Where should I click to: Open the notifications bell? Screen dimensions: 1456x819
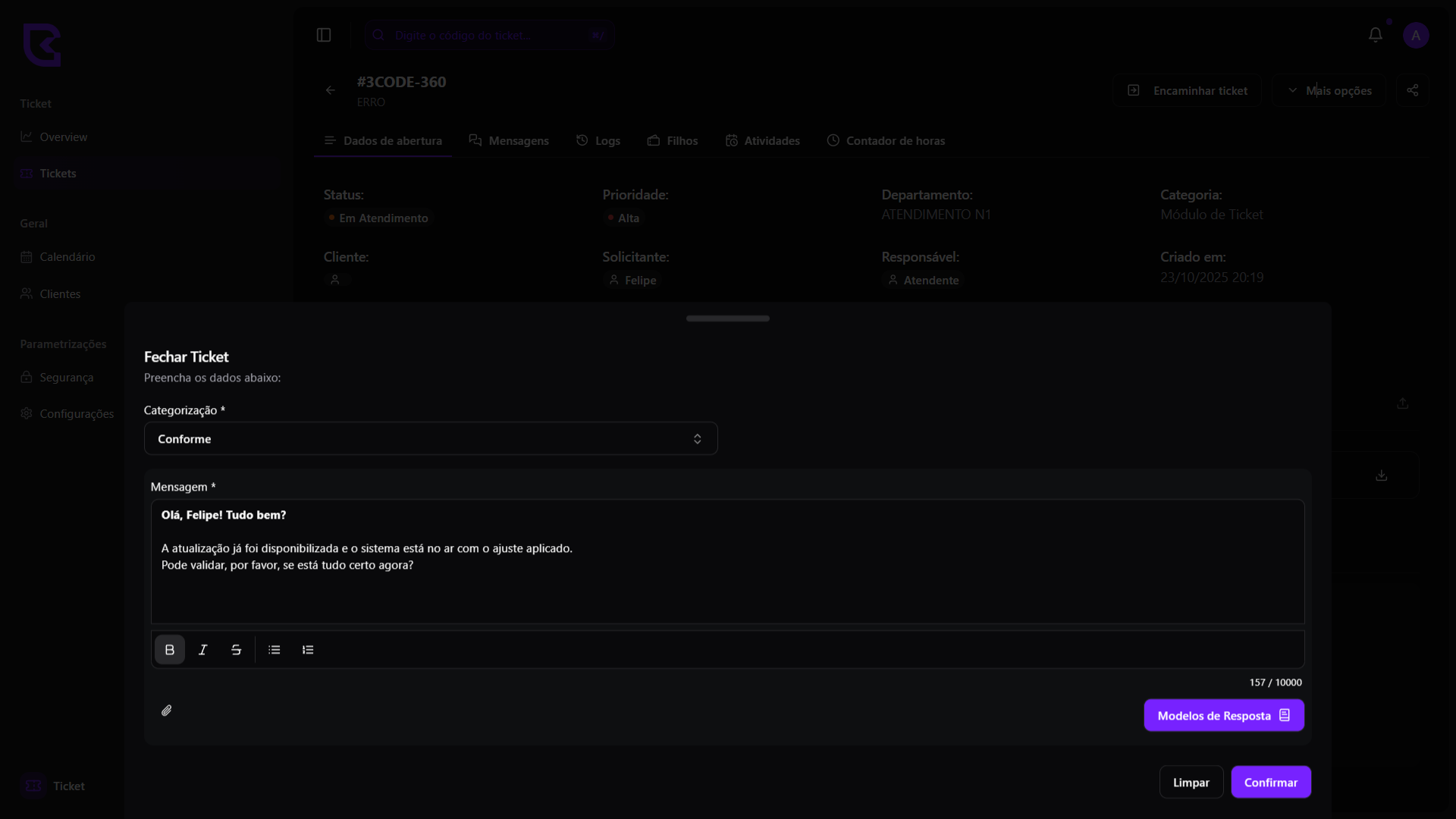pos(1375,35)
